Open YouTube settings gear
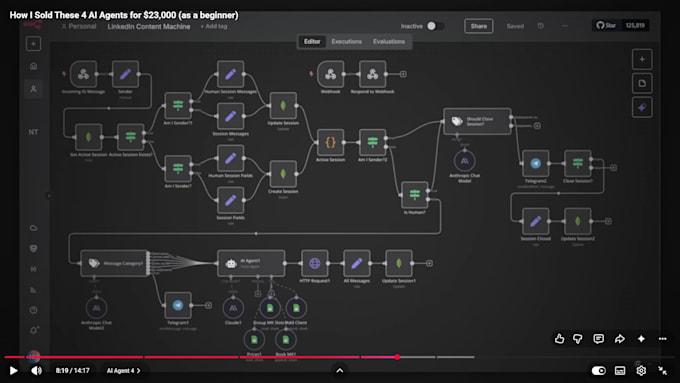 (641, 370)
